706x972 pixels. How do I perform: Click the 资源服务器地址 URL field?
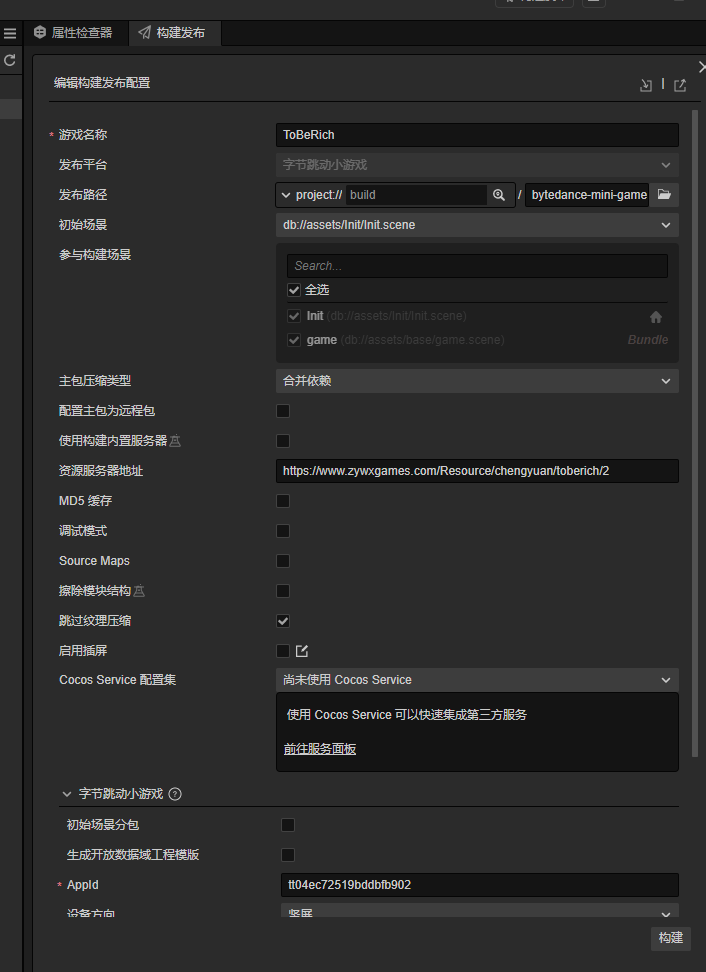[477, 471]
